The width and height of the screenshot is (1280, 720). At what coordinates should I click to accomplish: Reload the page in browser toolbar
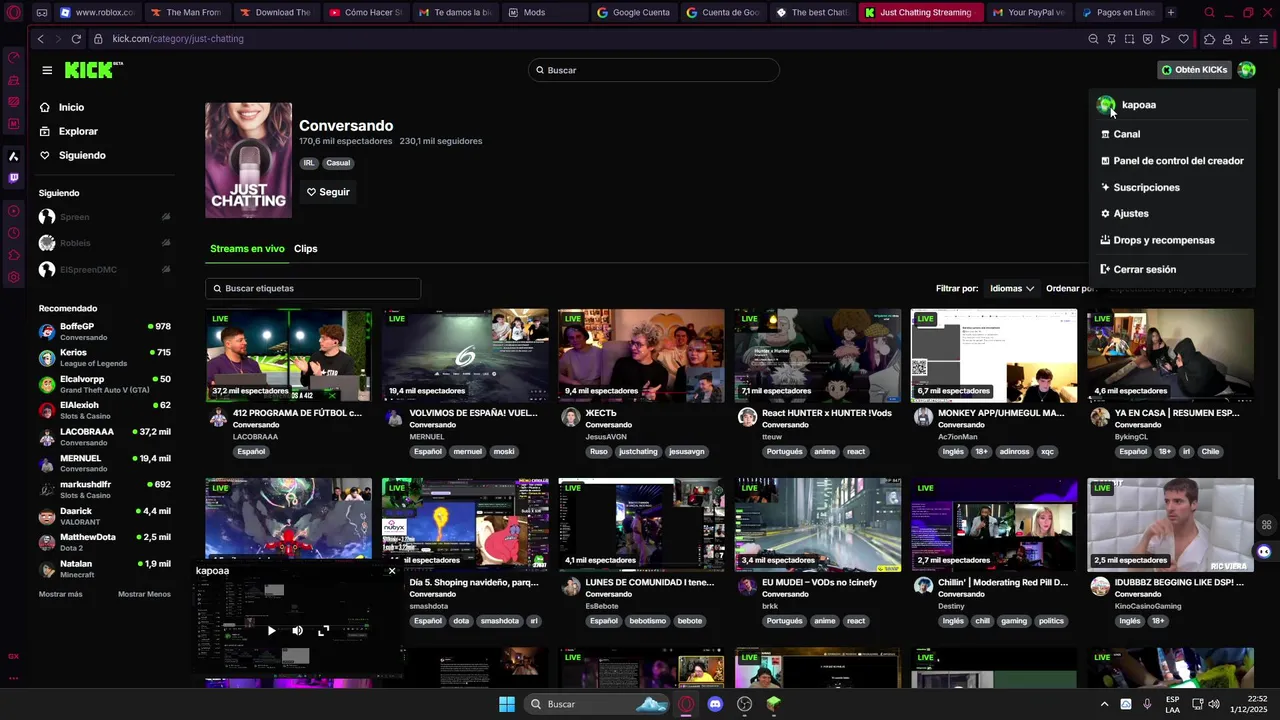(x=76, y=39)
